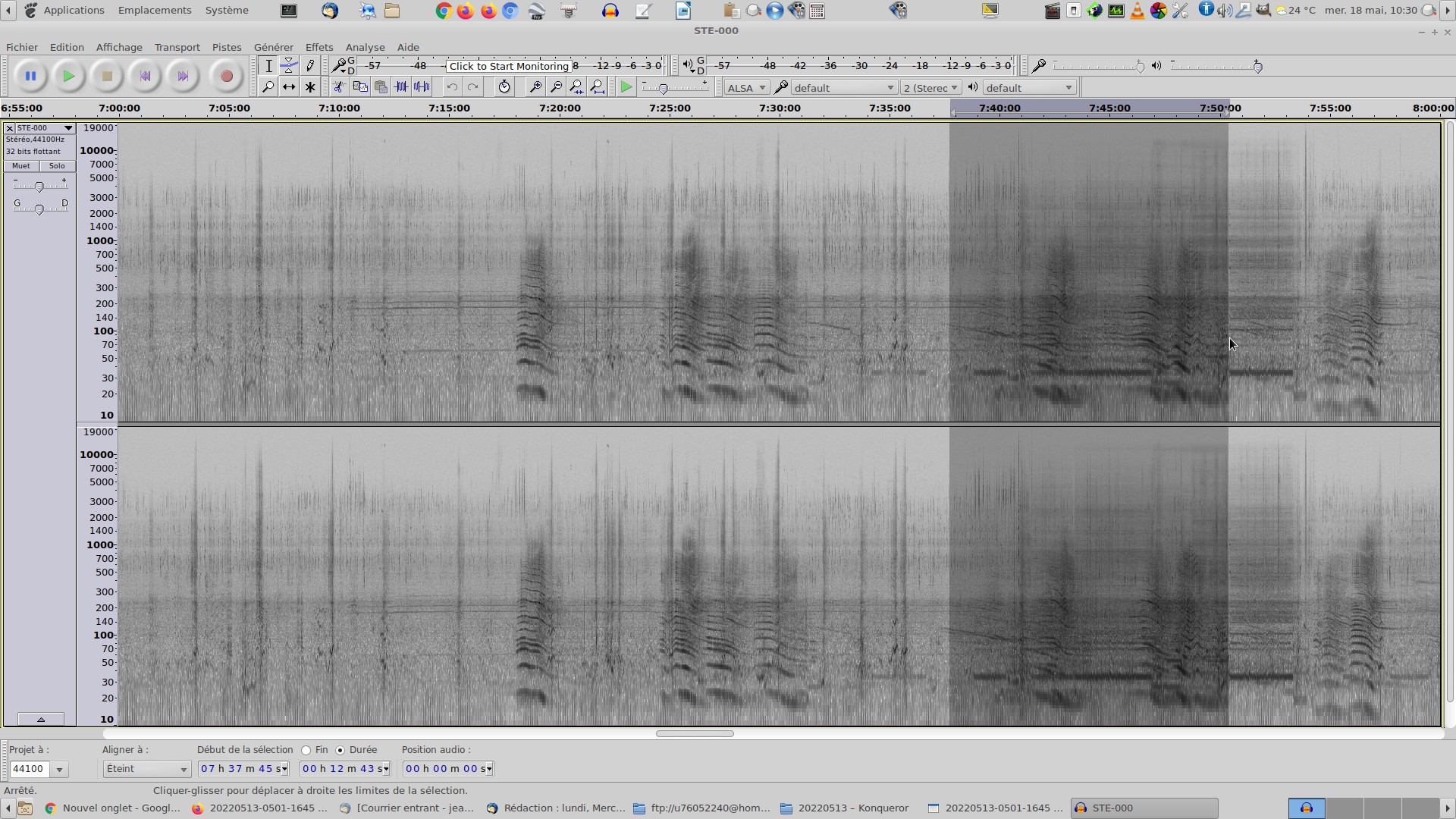Select the Fin radio button
This screenshot has height=819, width=1456.
(x=306, y=750)
